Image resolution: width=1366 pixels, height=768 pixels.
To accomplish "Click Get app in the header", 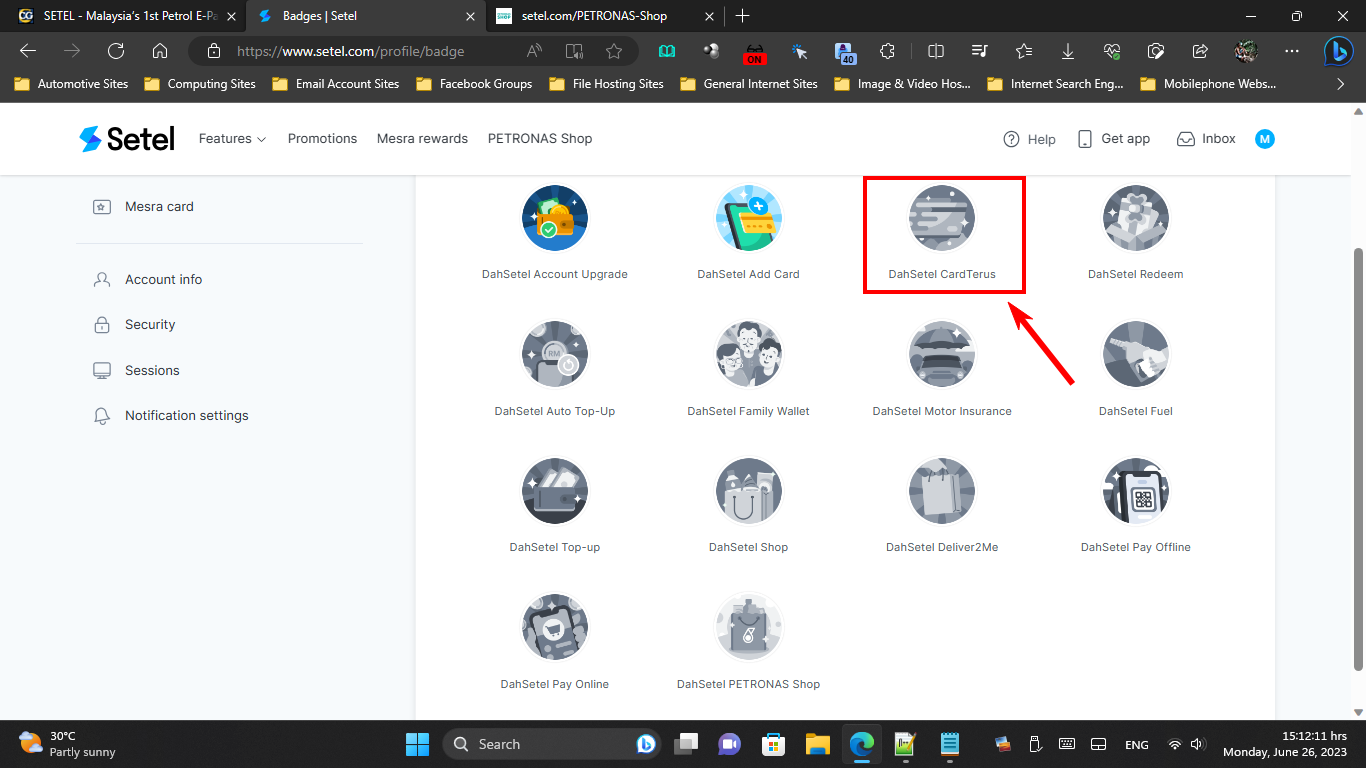I will coord(1113,139).
